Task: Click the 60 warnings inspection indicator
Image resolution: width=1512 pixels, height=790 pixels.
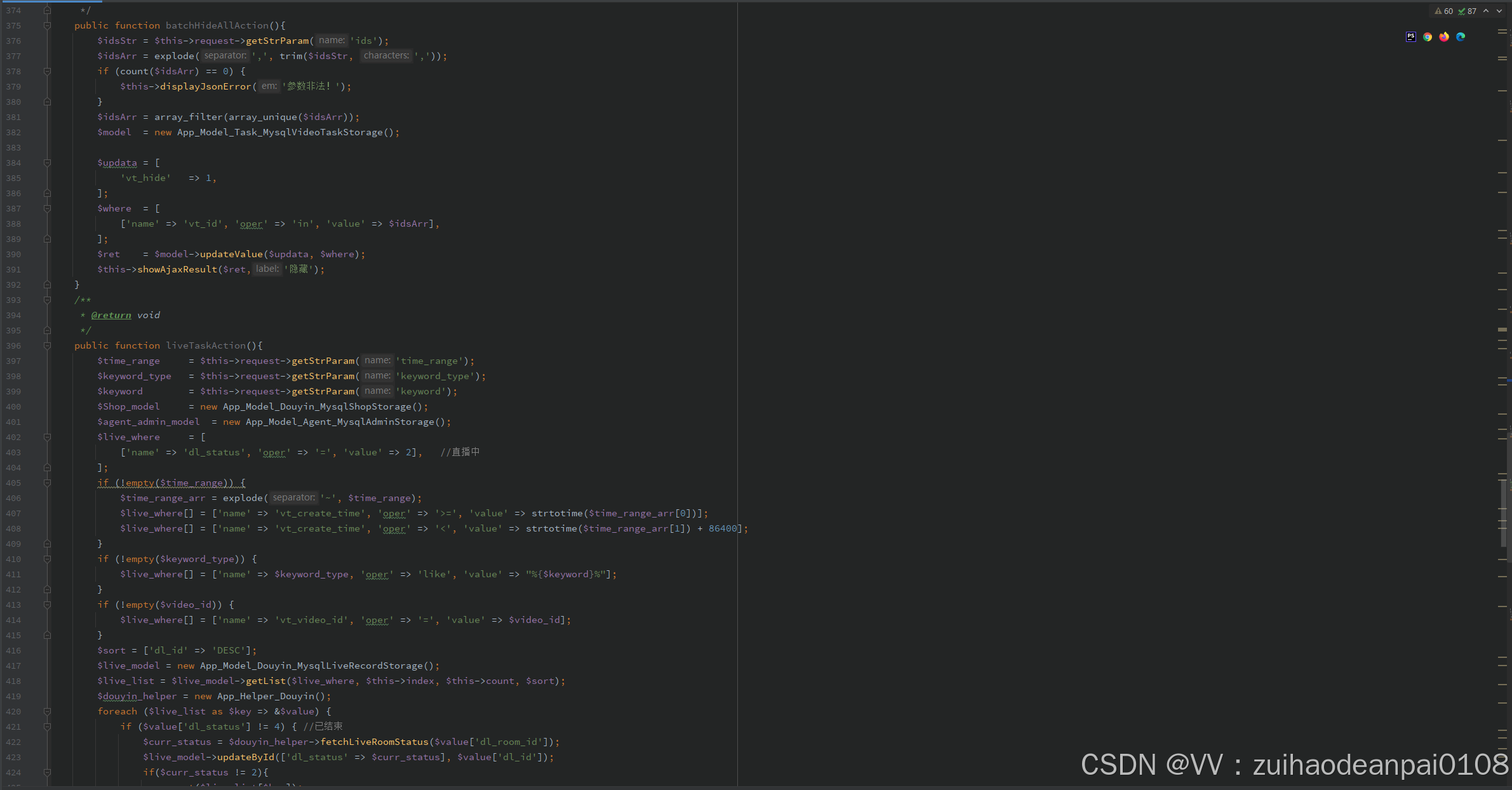Action: [1443, 11]
